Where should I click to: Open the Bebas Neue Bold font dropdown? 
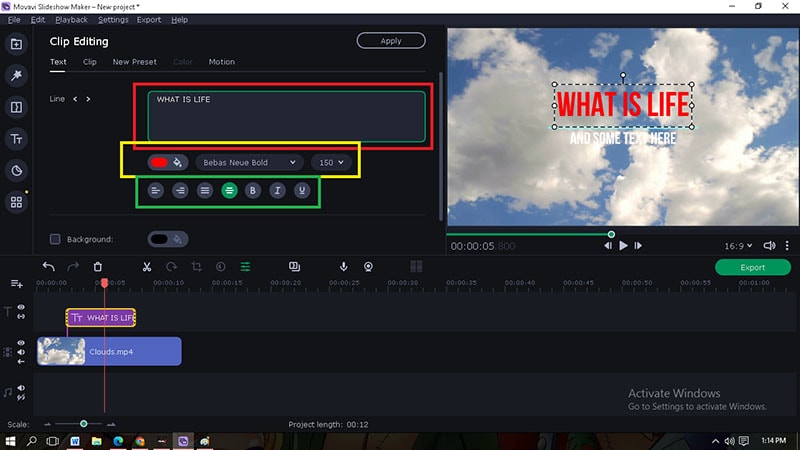[x=249, y=162]
